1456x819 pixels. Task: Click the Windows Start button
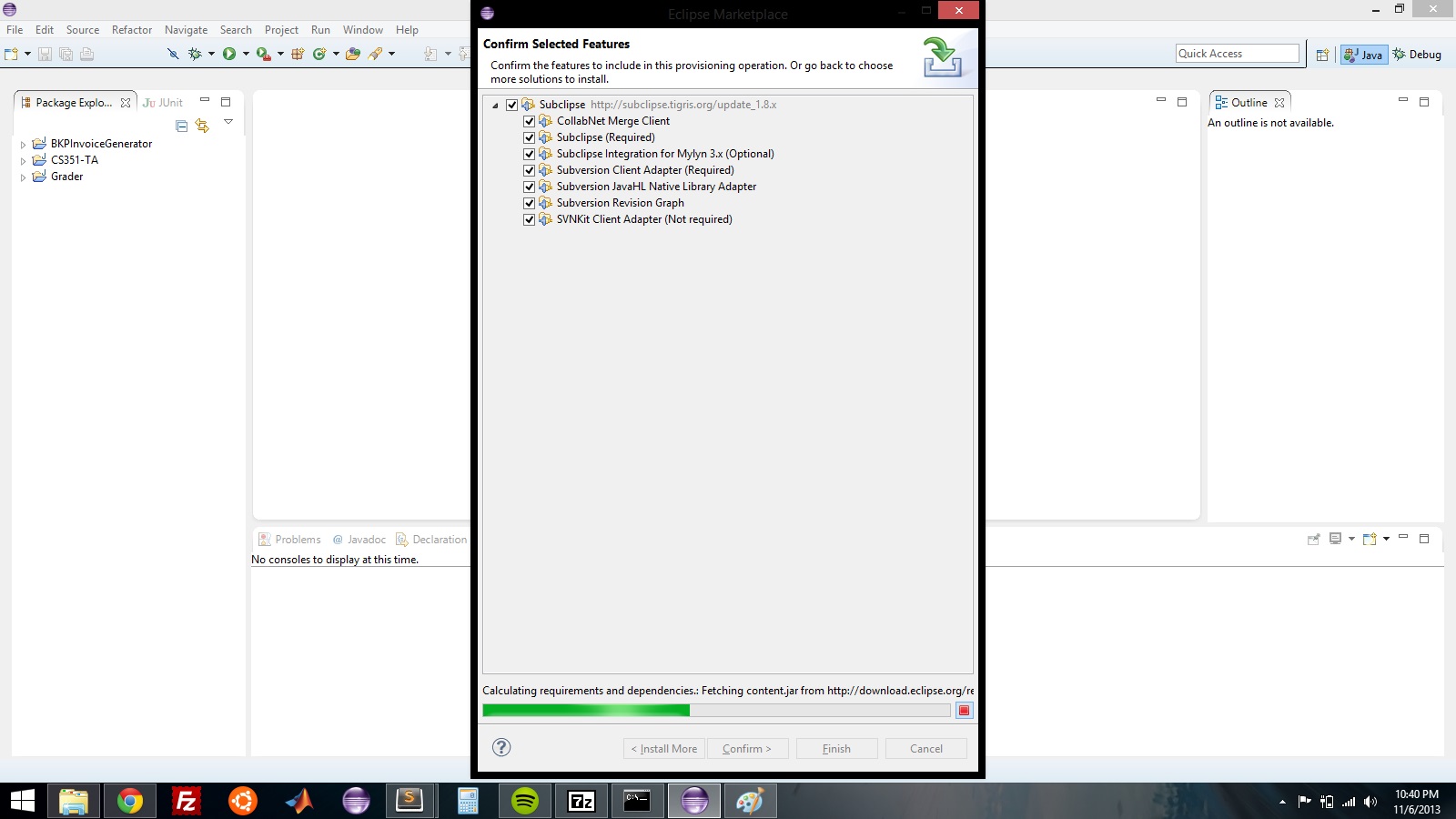pos(22,801)
